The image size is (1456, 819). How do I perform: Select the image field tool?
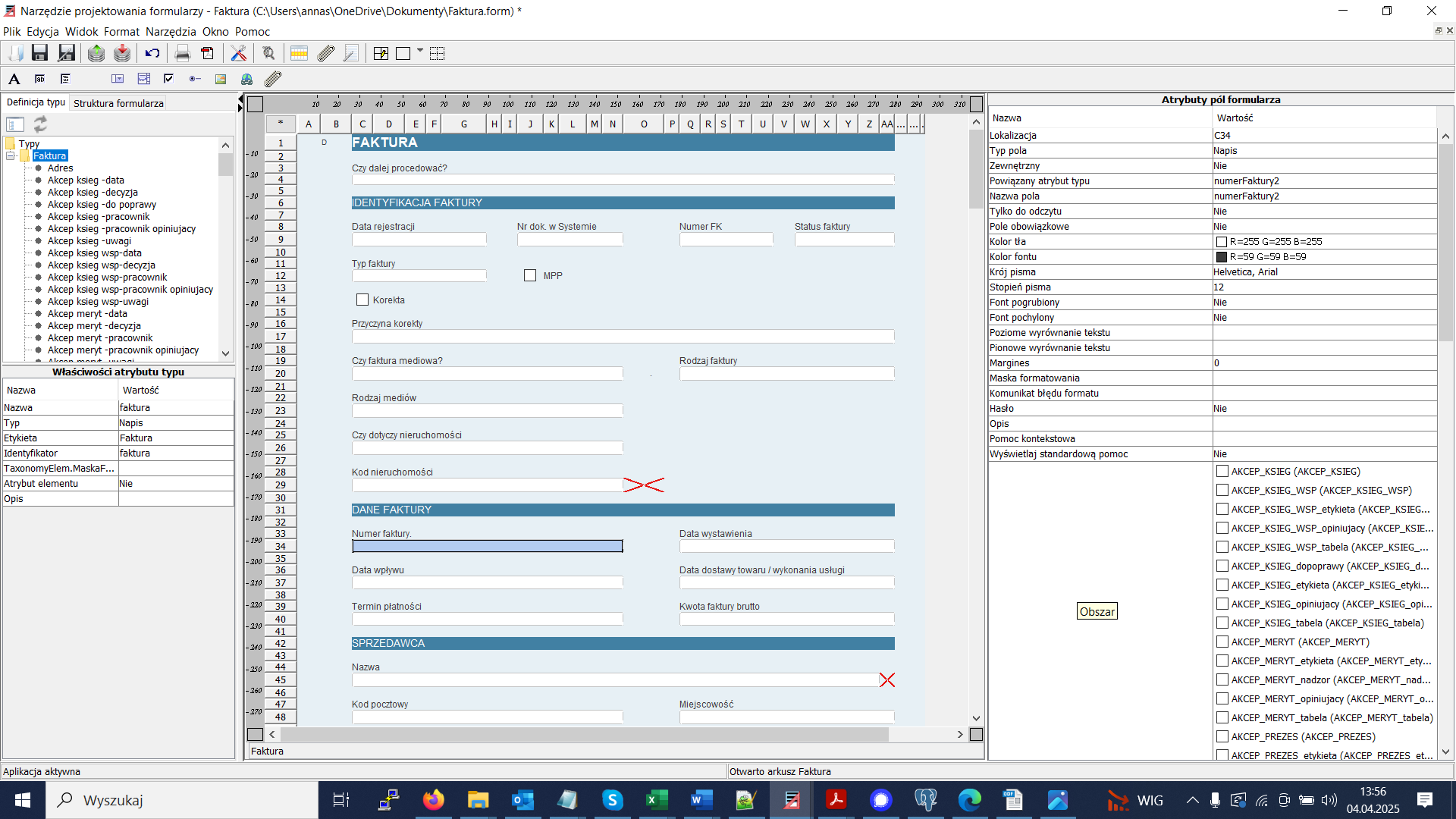point(221,79)
